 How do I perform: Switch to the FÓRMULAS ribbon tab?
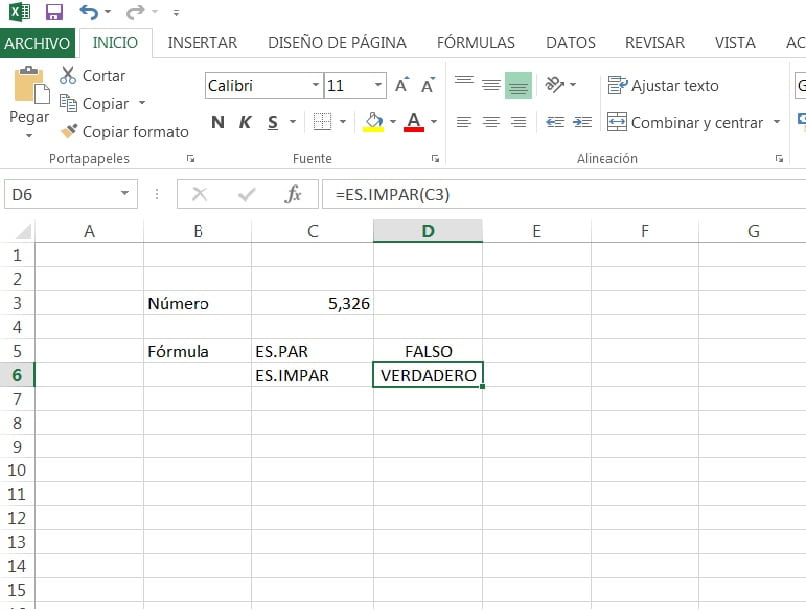[475, 43]
